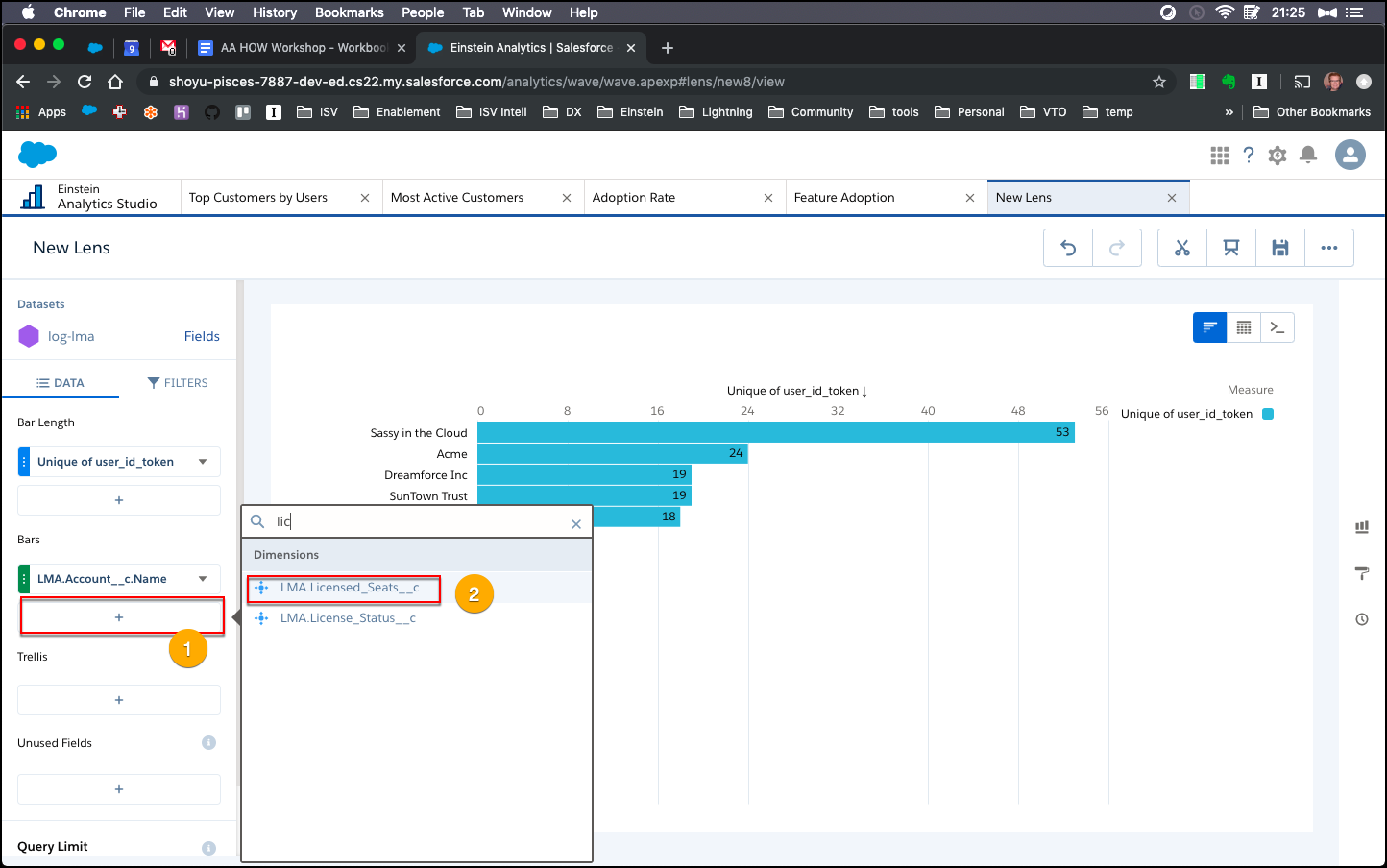Go to Einstein Analytics Studio home

click(89, 197)
